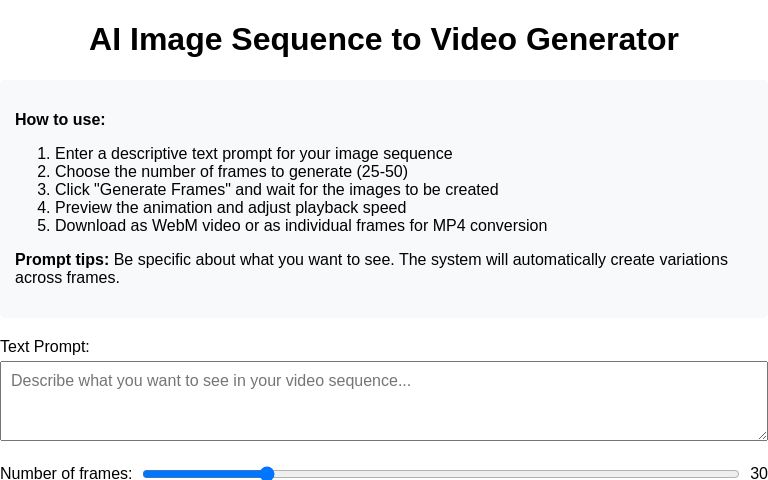Screen dimensions: 768x480
Task: Click the "Generate Frames" instruction step
Action: (x=276, y=190)
